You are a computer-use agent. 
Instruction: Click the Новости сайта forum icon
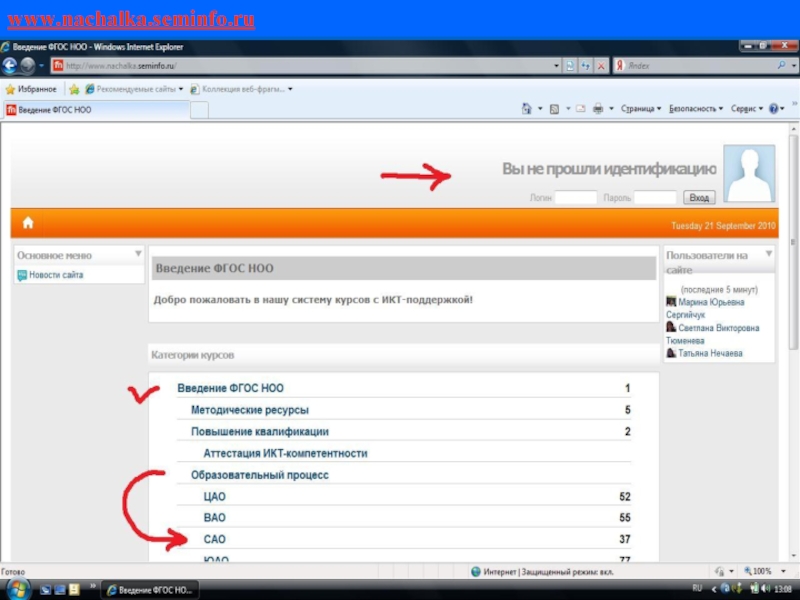[22, 276]
